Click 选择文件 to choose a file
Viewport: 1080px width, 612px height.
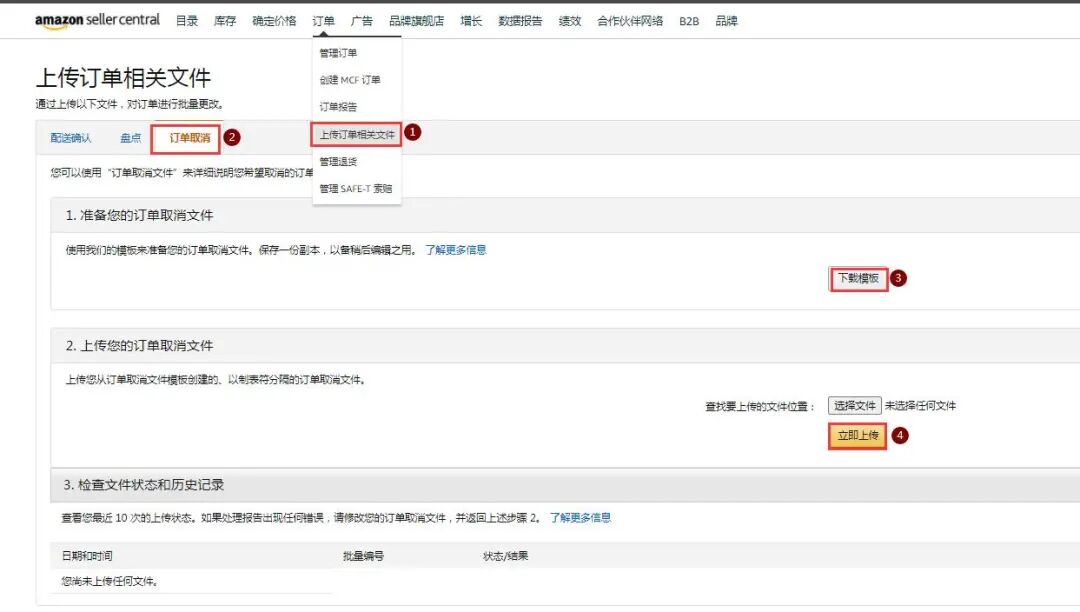[x=855, y=405]
